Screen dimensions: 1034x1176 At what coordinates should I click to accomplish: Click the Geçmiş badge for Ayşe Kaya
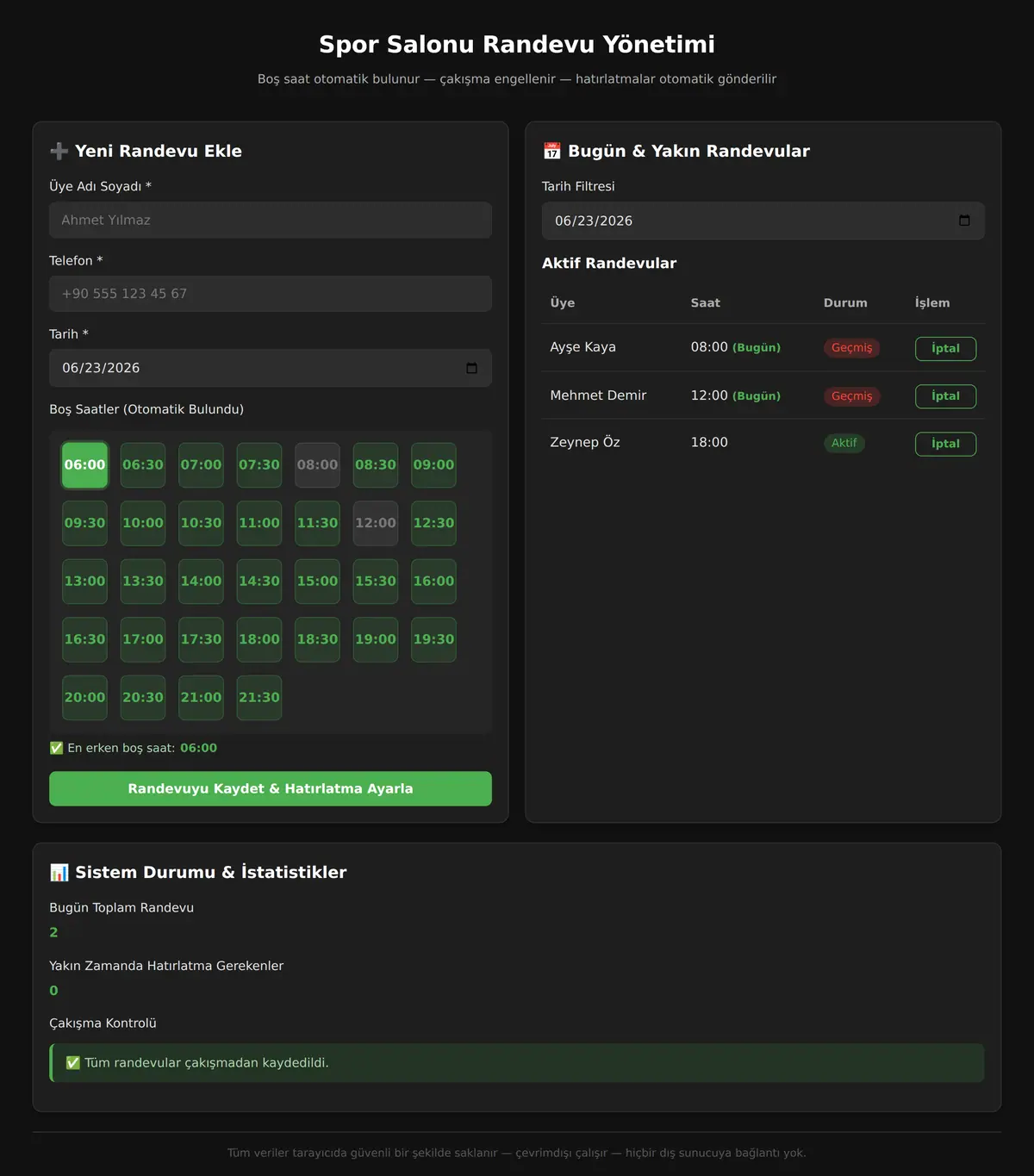[851, 348]
